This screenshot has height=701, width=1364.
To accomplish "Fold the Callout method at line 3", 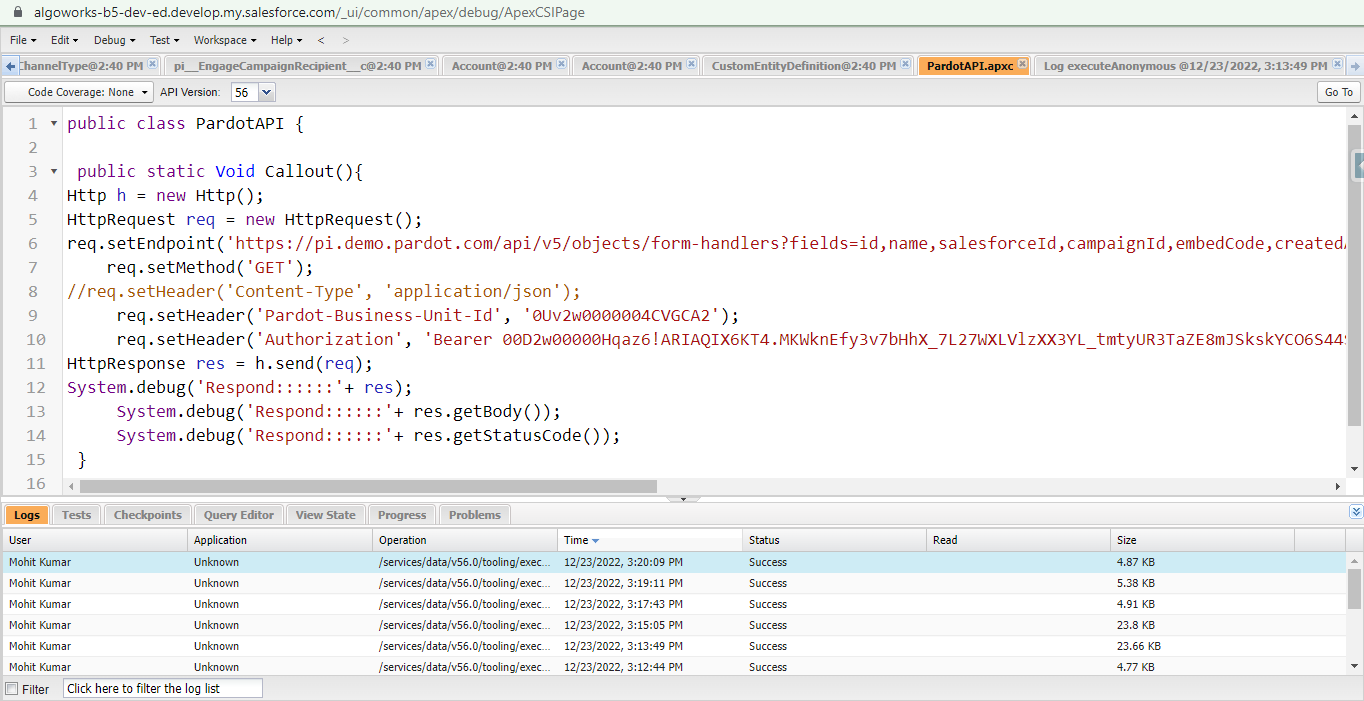I will (x=53, y=172).
